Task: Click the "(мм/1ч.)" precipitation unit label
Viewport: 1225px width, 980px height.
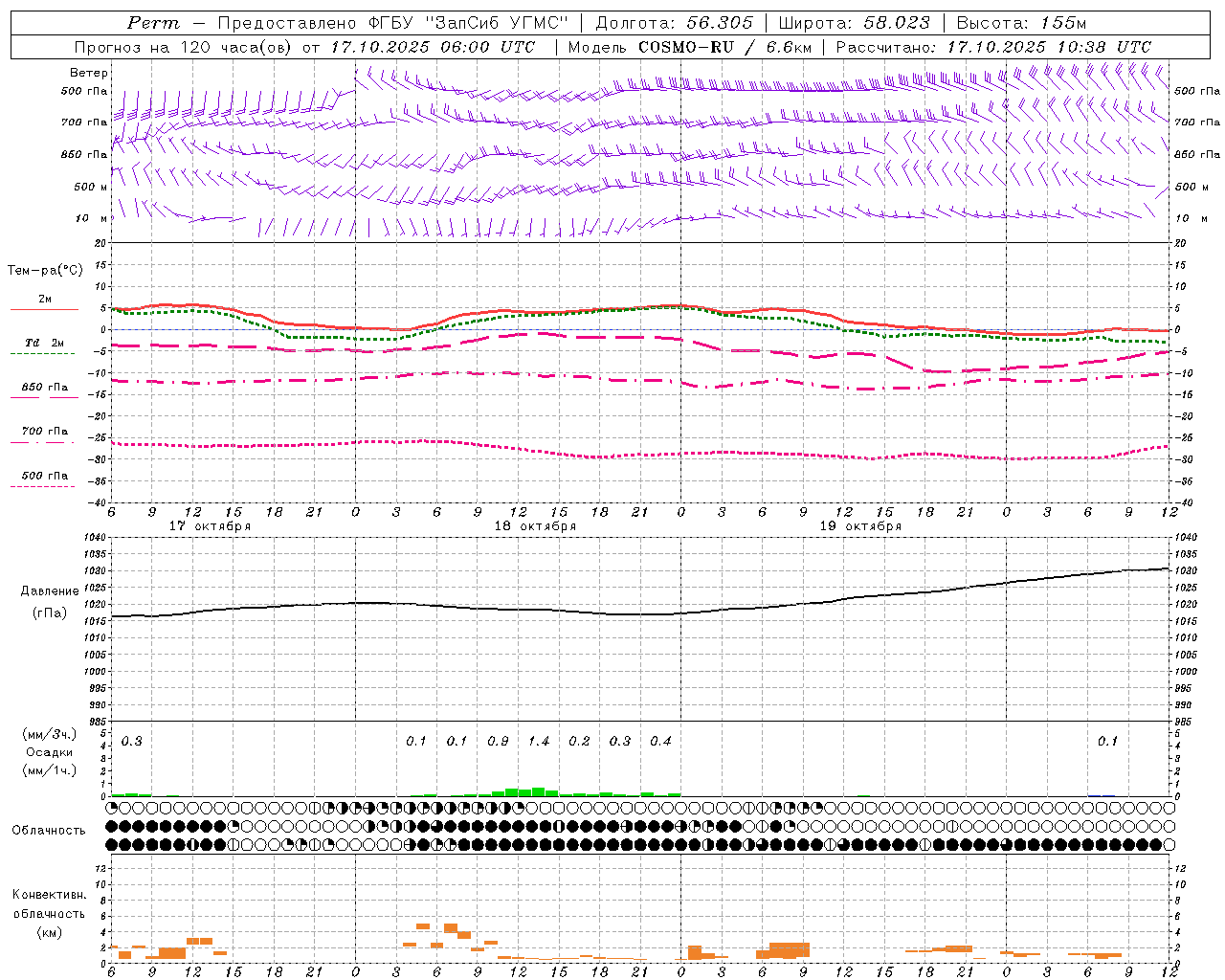Action: 50,770
